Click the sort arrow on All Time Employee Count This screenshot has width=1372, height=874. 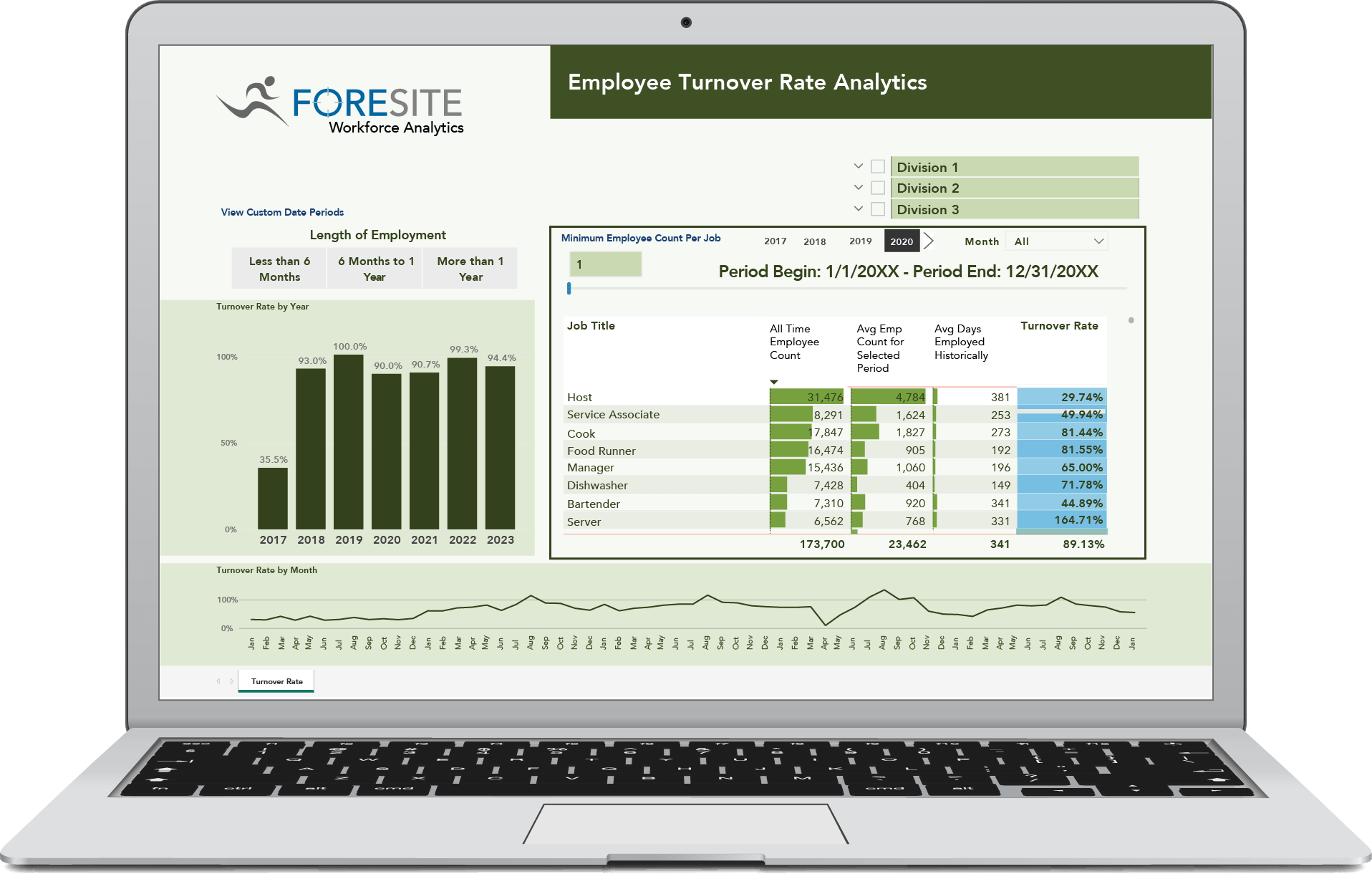coord(773,382)
